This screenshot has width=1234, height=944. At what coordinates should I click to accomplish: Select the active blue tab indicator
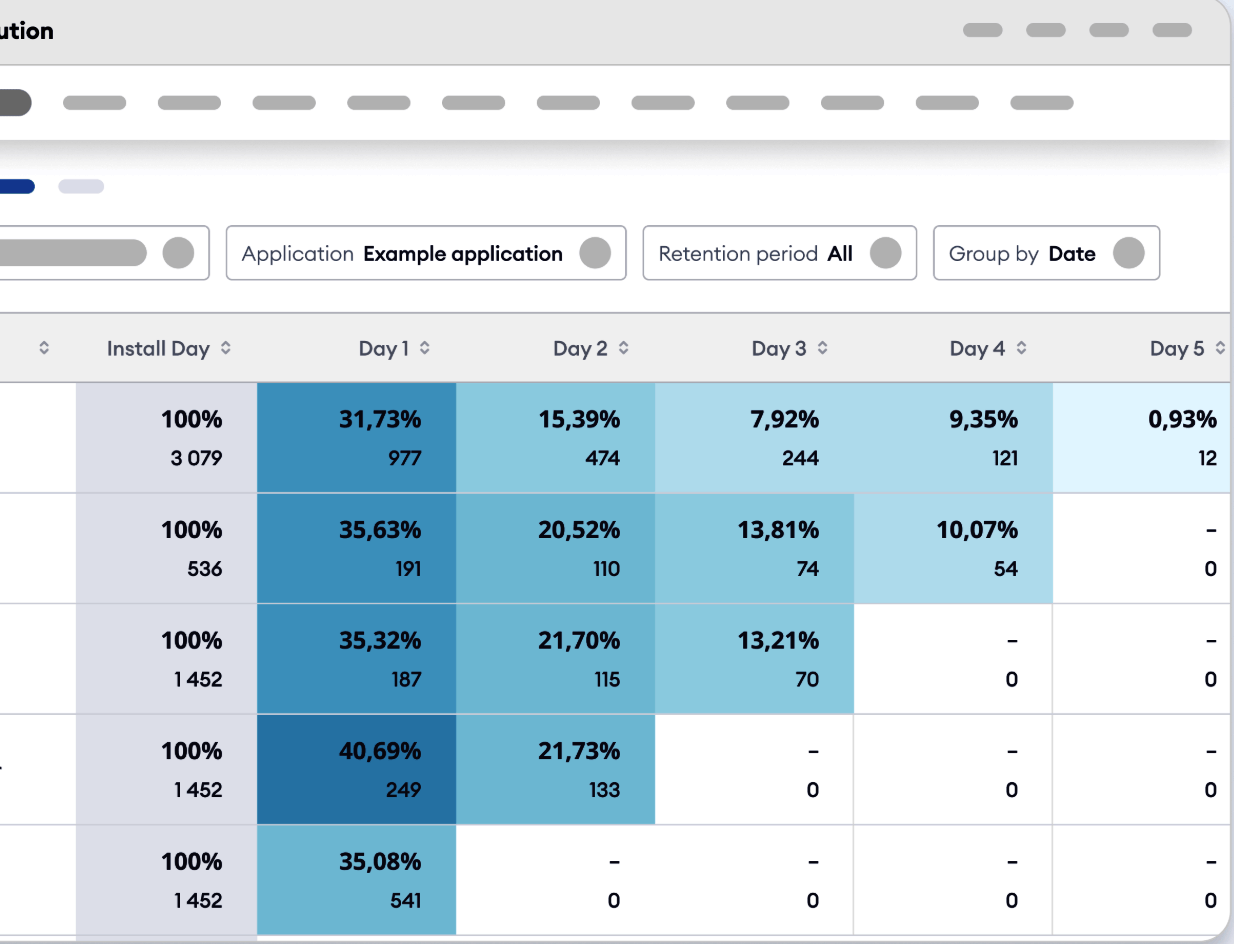(x=17, y=186)
